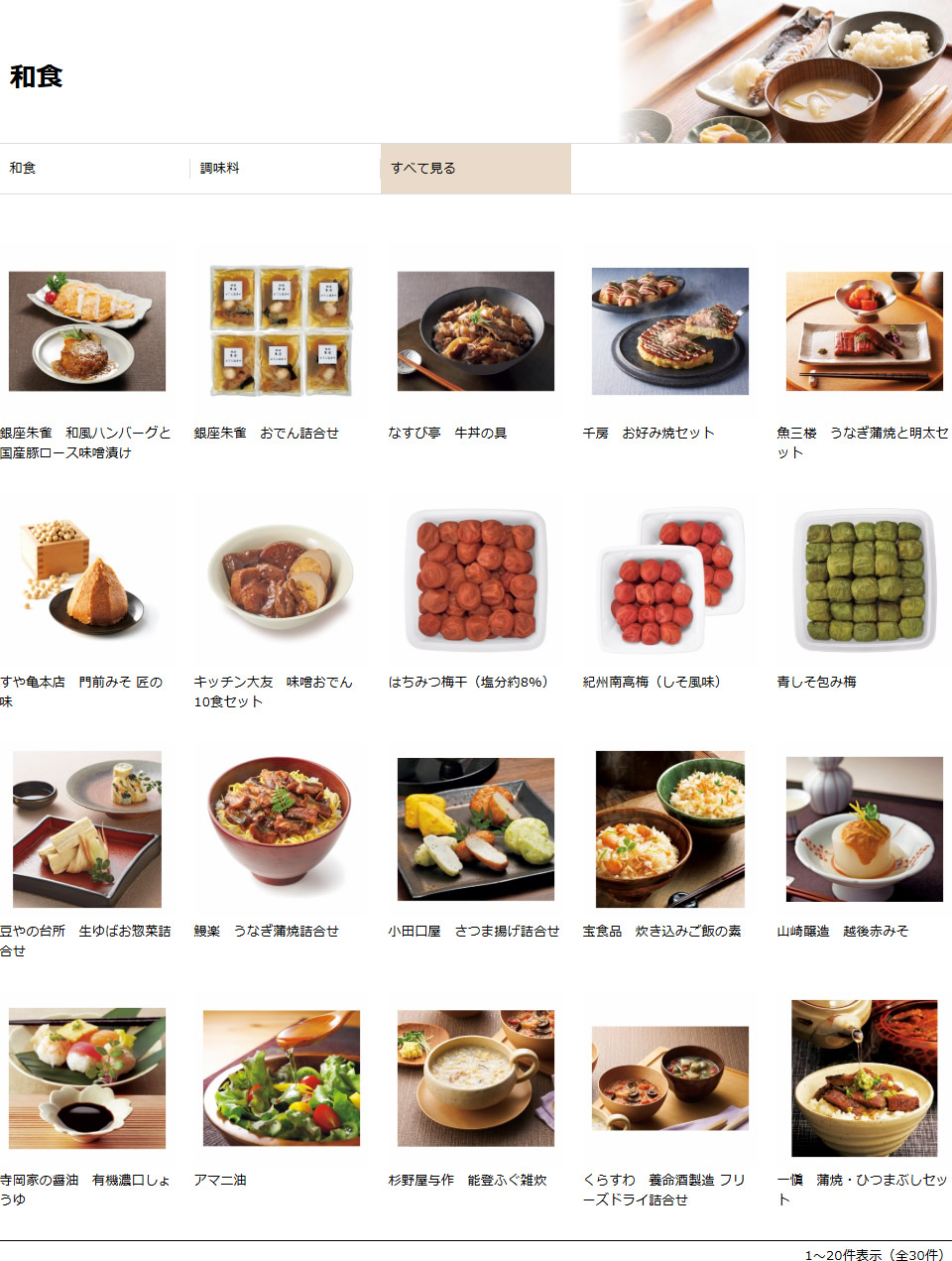952x1261 pixels.
Task: Open the 青しそ包み梅 product image
Action: pyautogui.click(x=865, y=580)
